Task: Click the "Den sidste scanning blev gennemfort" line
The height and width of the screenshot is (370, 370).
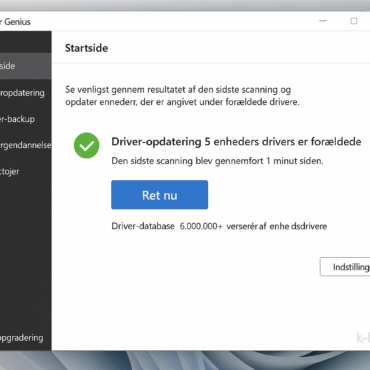Action: pos(217,161)
